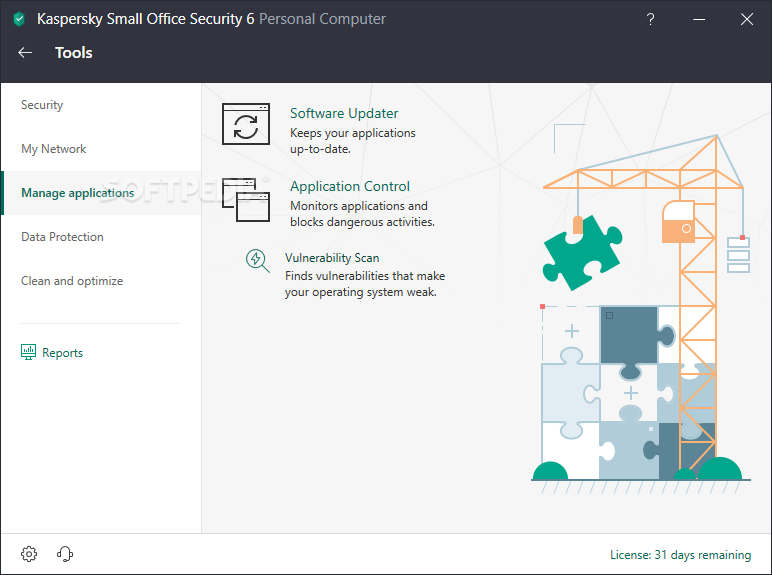772x575 pixels.
Task: Click the 'Keeps your applications up-to-date.' description
Action: point(353,141)
